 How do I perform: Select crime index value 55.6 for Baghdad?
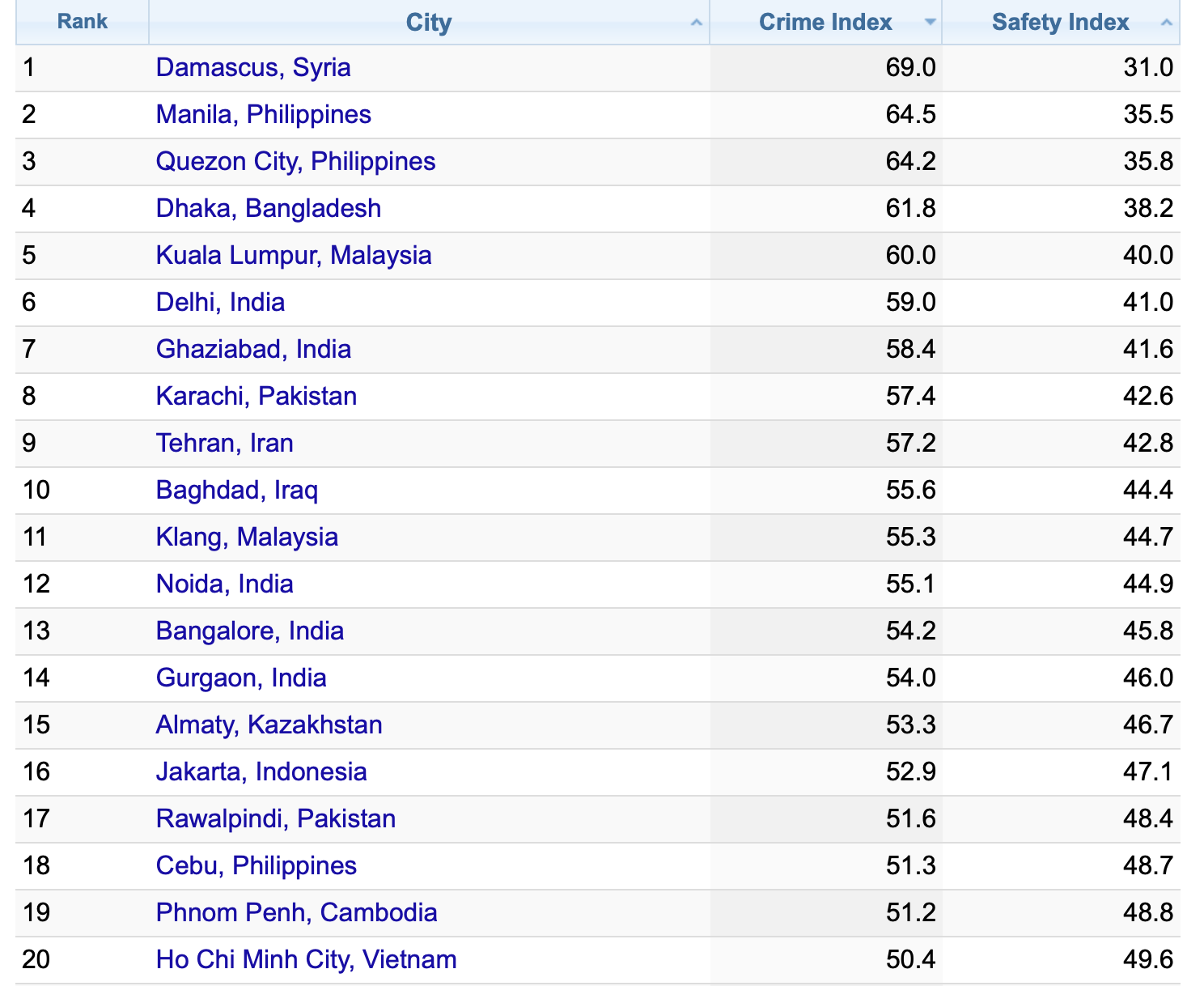pos(911,490)
